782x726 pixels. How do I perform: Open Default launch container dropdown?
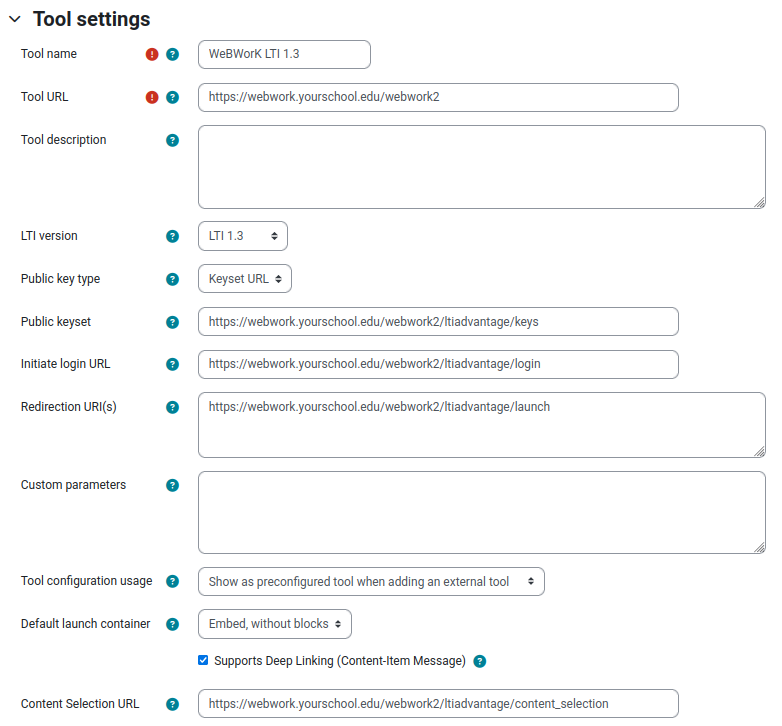275,624
